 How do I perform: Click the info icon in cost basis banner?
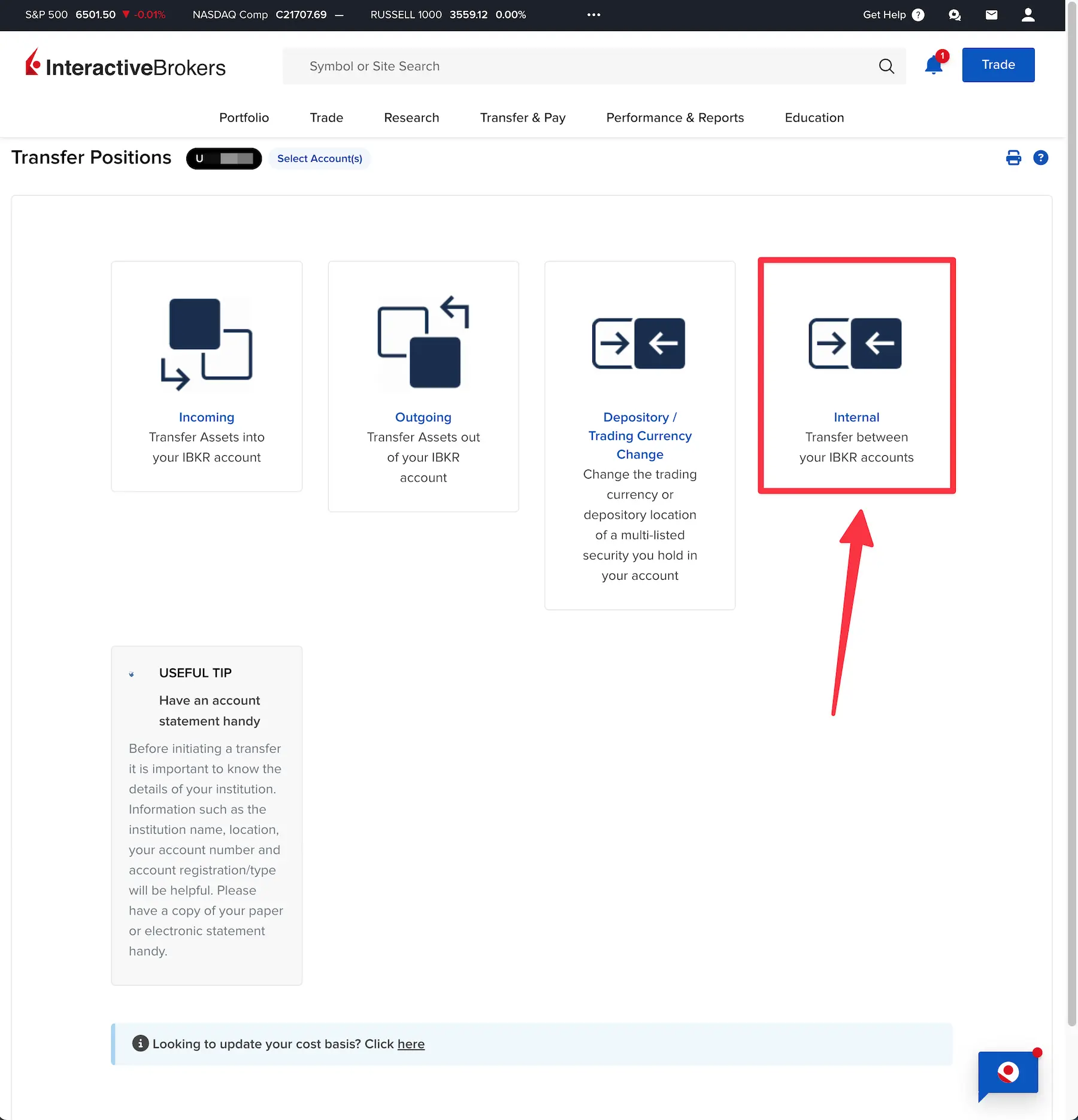(140, 1043)
